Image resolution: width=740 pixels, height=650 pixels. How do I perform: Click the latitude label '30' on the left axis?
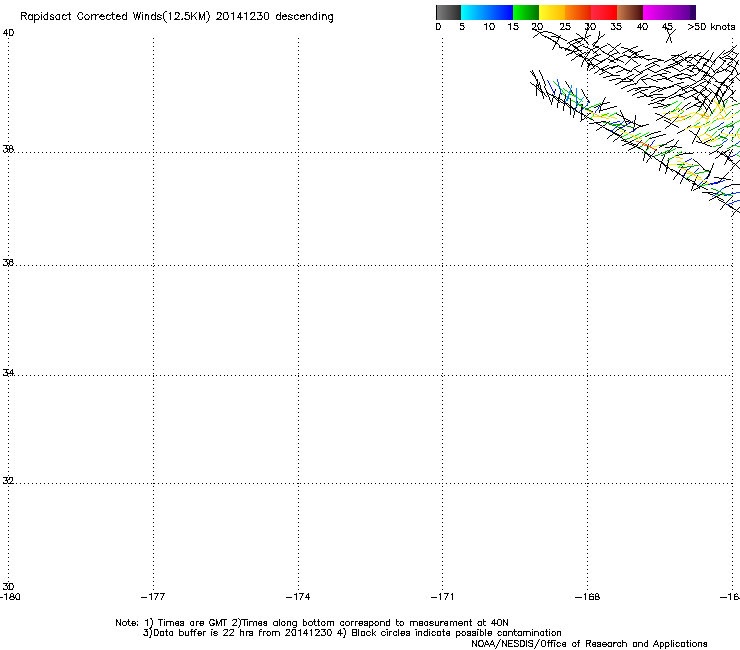(x=8, y=587)
